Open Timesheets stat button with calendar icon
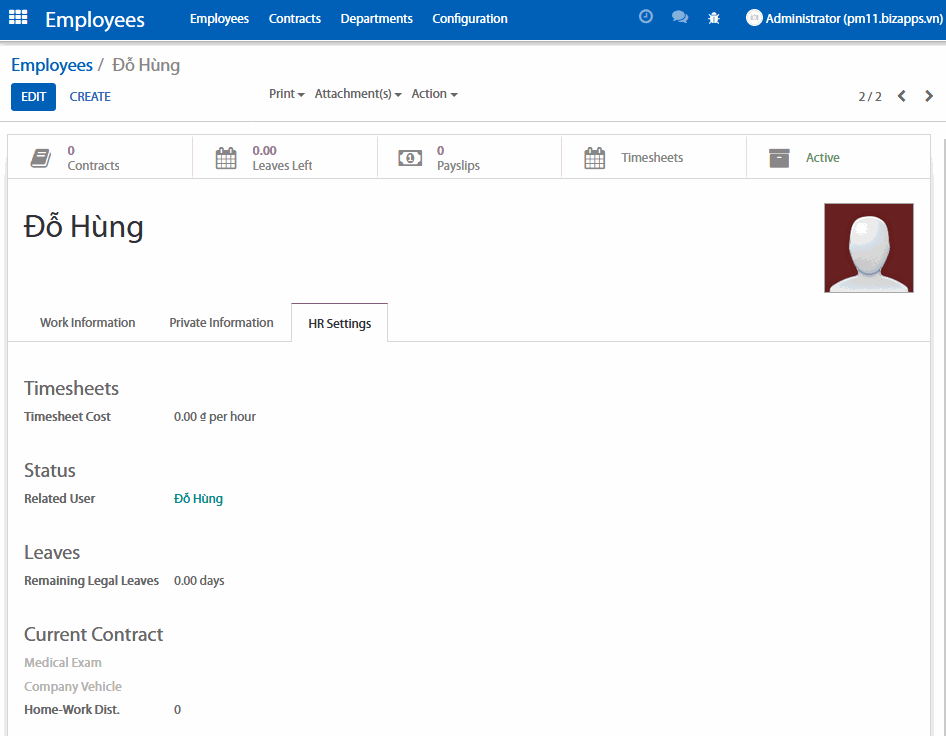 click(x=653, y=158)
